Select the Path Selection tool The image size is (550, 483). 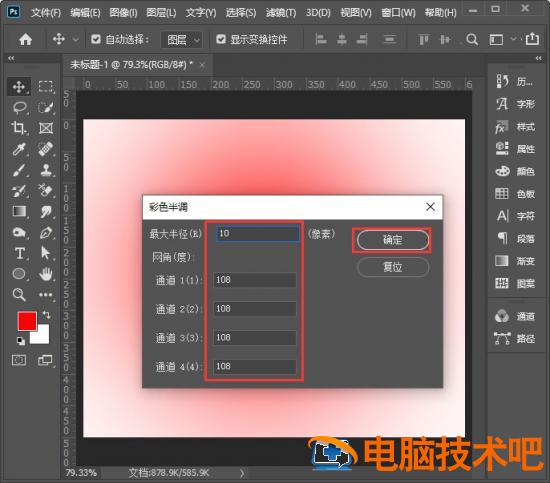click(x=46, y=253)
